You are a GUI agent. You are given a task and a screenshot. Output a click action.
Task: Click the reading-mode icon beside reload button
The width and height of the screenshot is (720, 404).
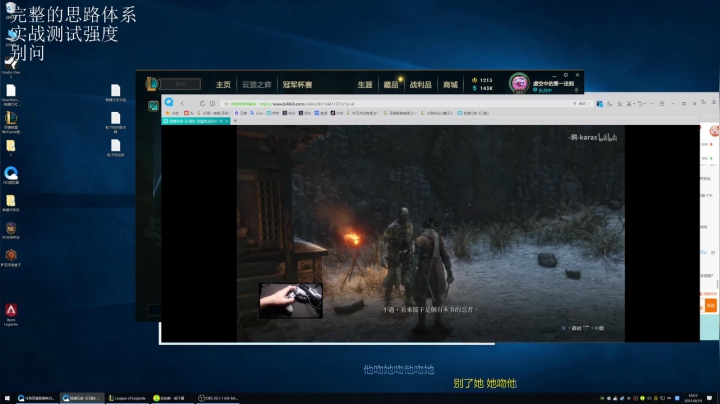click(212, 103)
